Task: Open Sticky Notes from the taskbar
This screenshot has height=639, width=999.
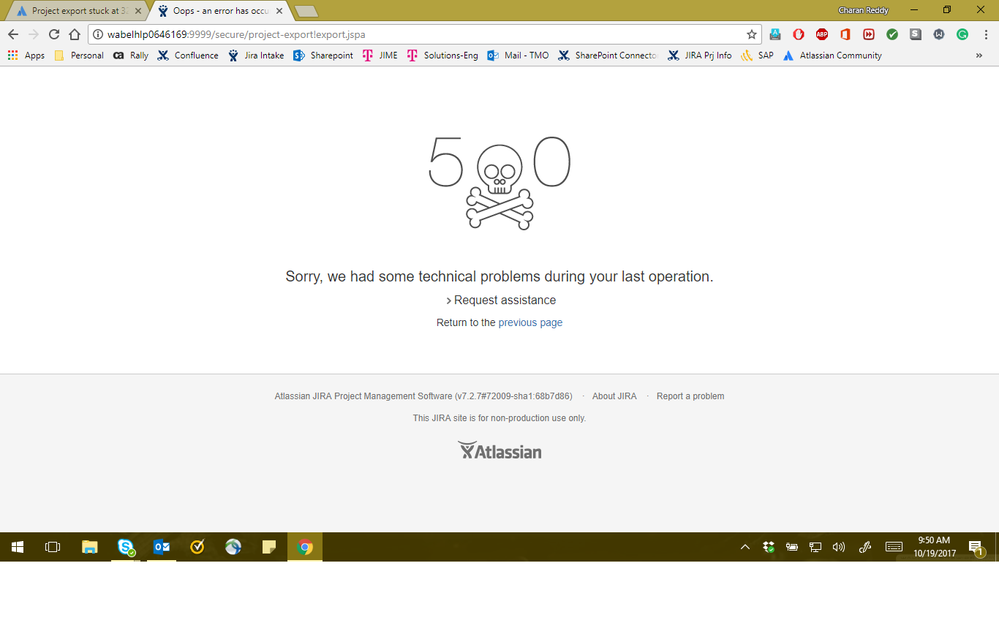Action: coord(269,547)
